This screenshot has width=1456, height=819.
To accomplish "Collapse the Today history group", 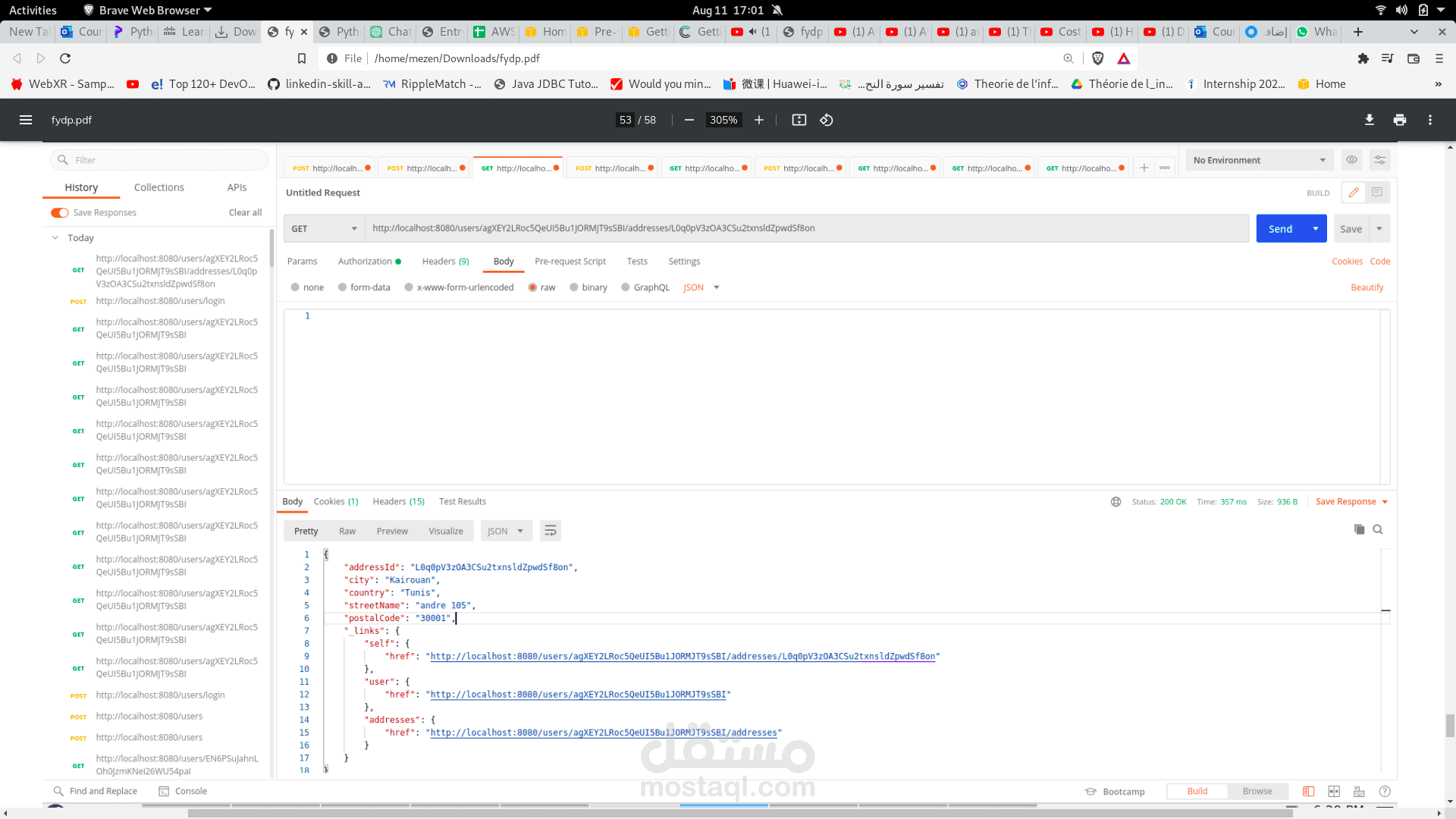I will click(55, 238).
